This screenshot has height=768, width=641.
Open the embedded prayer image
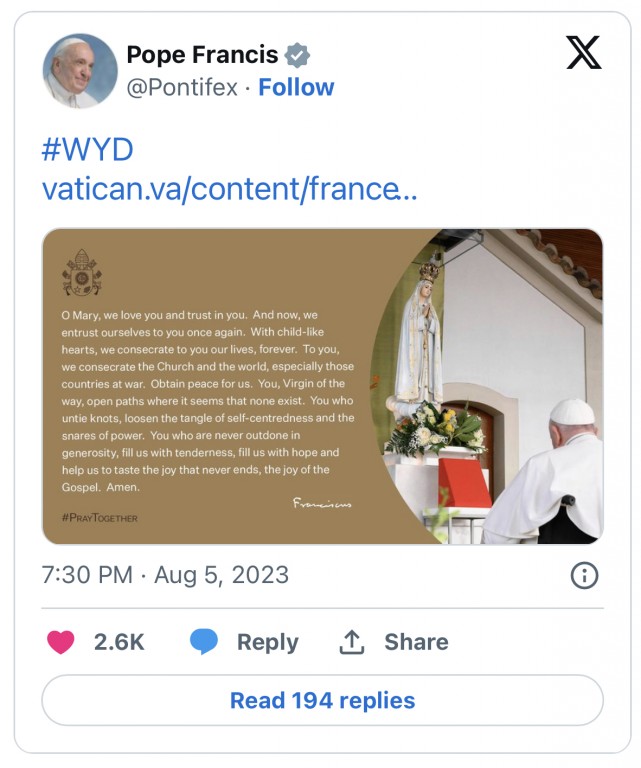pos(322,386)
